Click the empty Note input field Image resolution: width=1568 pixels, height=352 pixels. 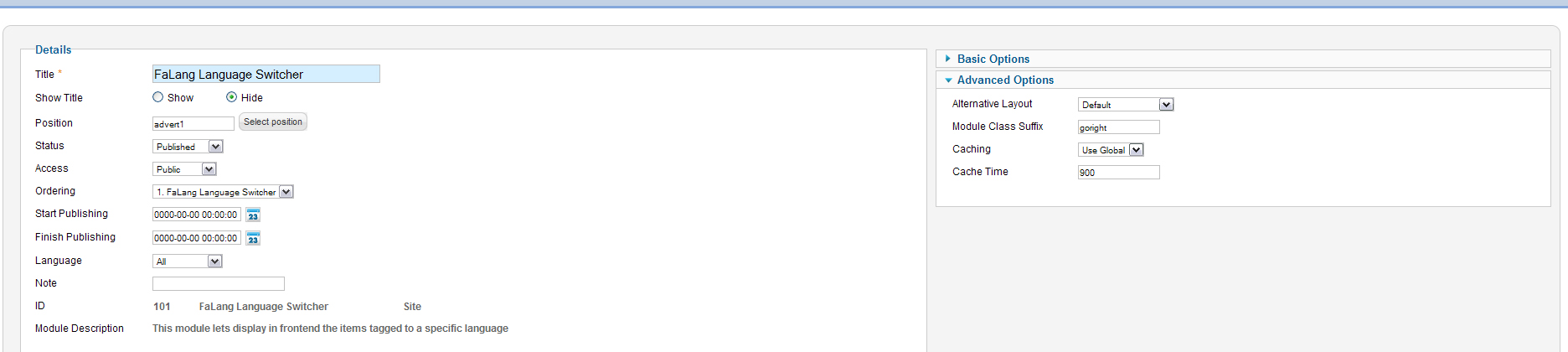pos(219,284)
